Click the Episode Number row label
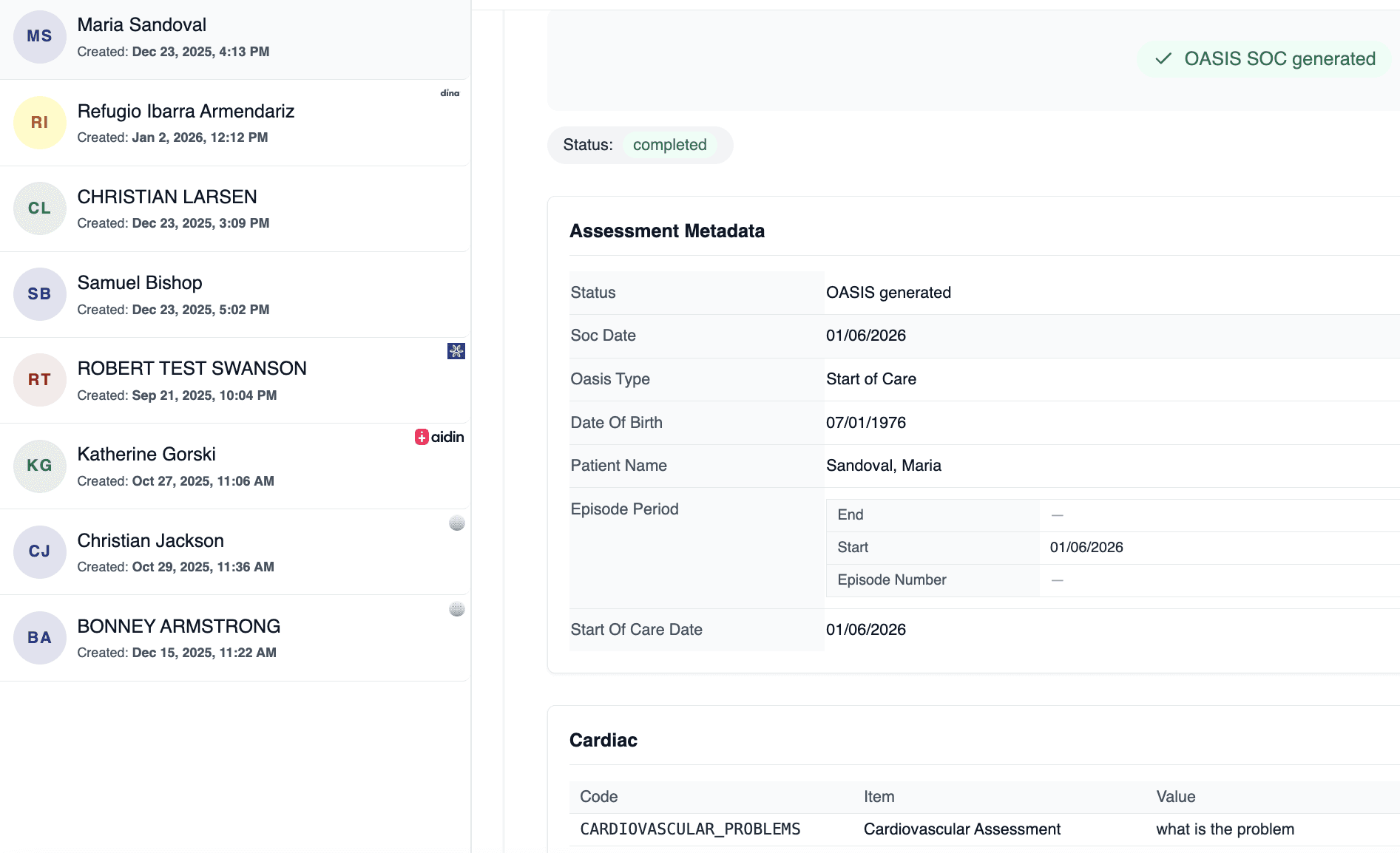The height and width of the screenshot is (853, 1400). coord(892,580)
